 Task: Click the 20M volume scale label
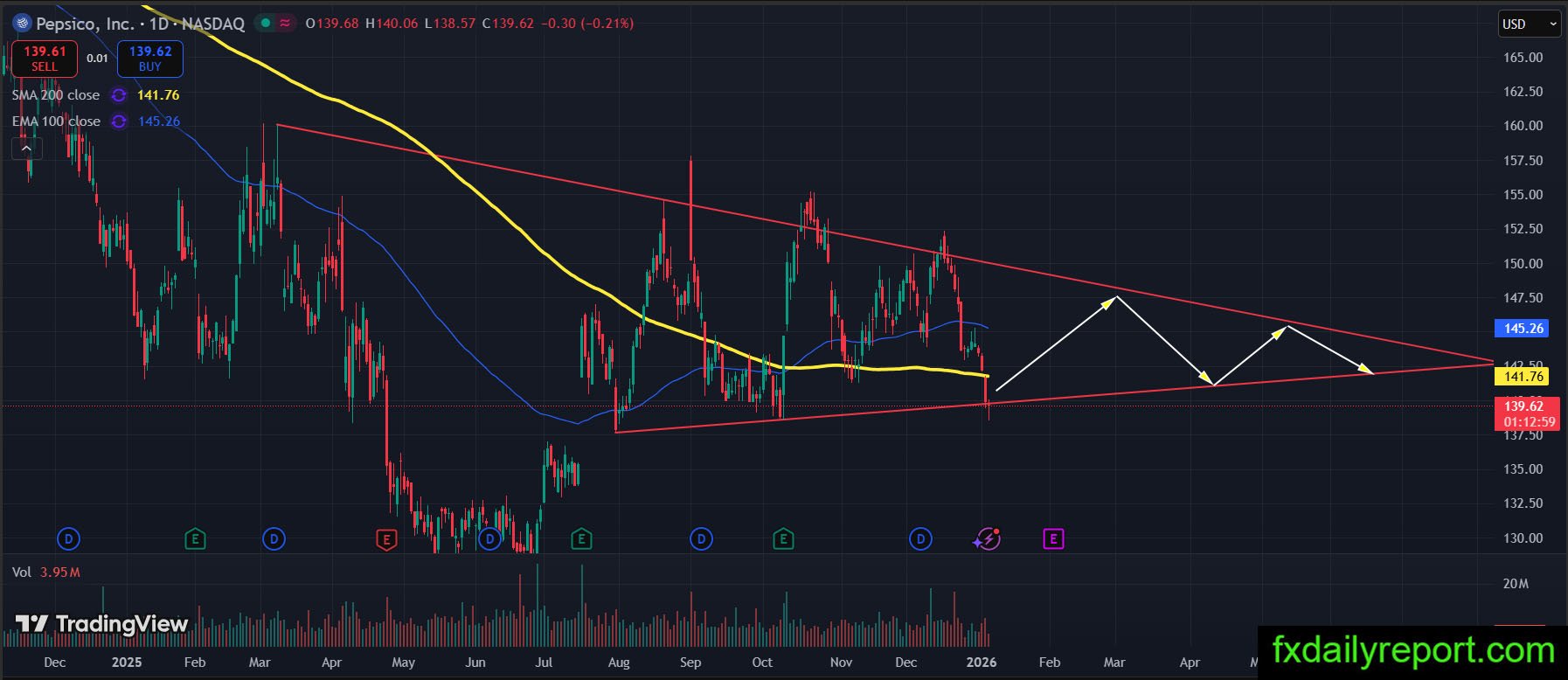coord(1516,584)
